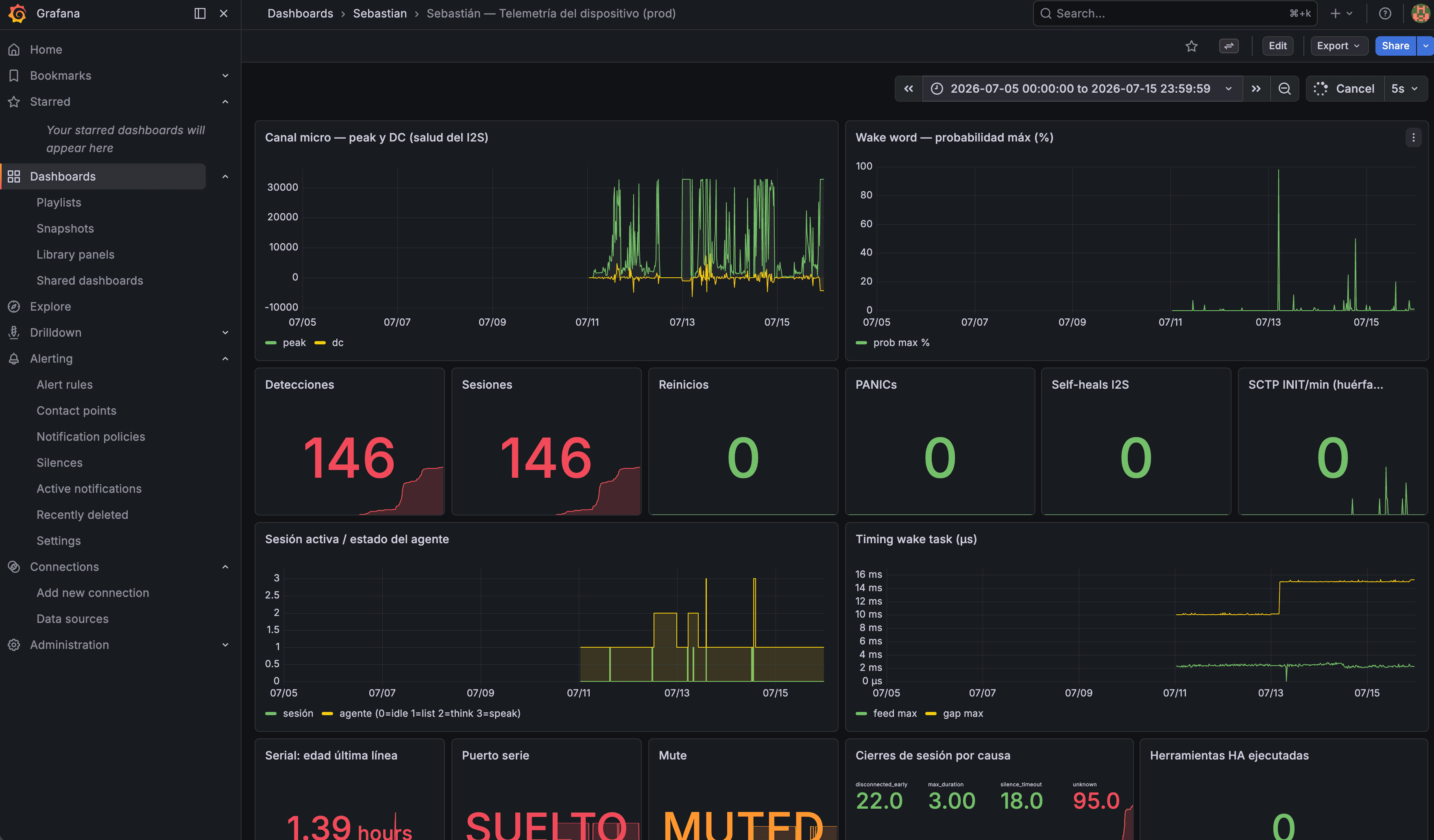1434x840 pixels.
Task: Open the Detecciones panel title
Action: (x=299, y=385)
